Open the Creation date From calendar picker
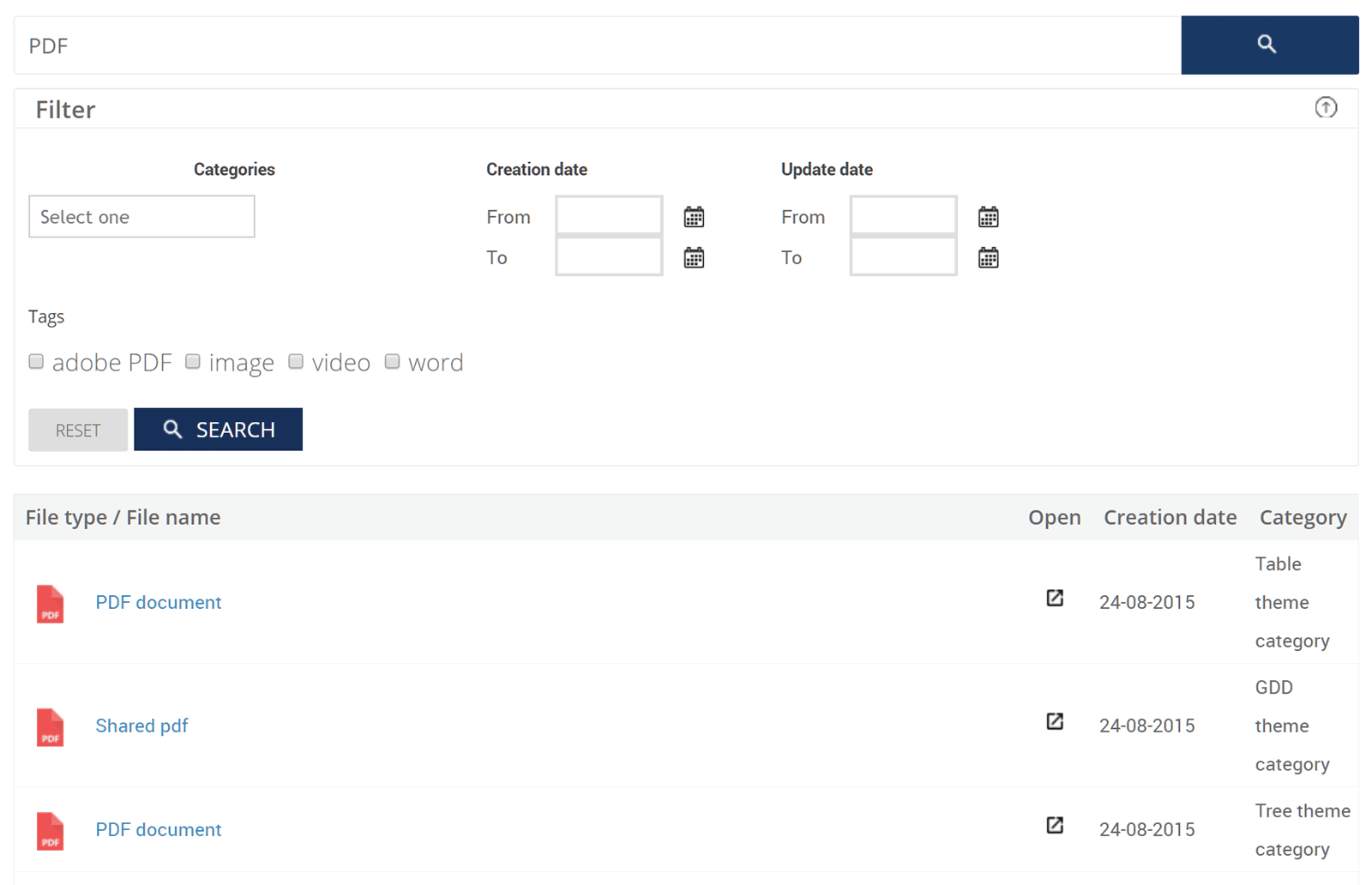 click(694, 217)
